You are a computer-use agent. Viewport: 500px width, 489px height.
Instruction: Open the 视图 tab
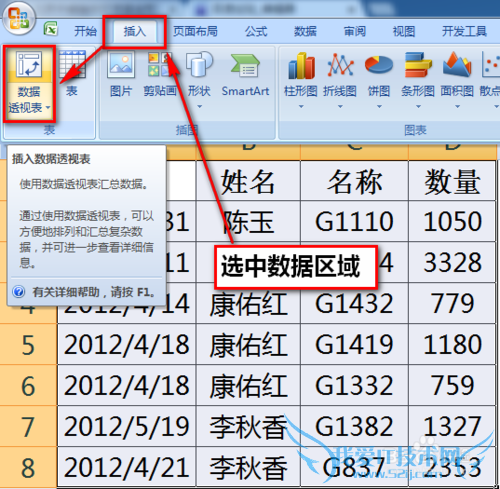tap(404, 31)
